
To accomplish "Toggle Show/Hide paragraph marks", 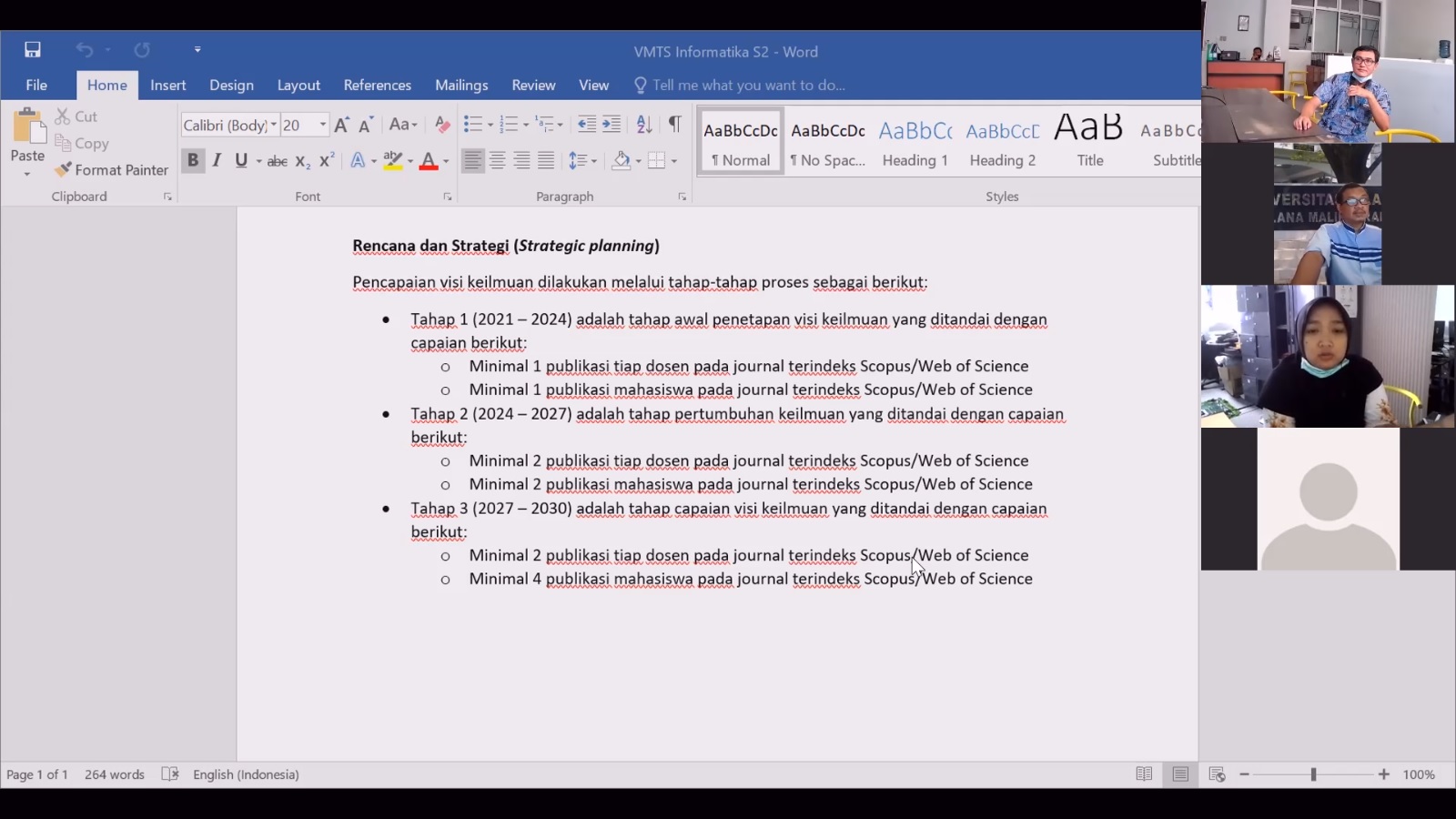I will [674, 125].
